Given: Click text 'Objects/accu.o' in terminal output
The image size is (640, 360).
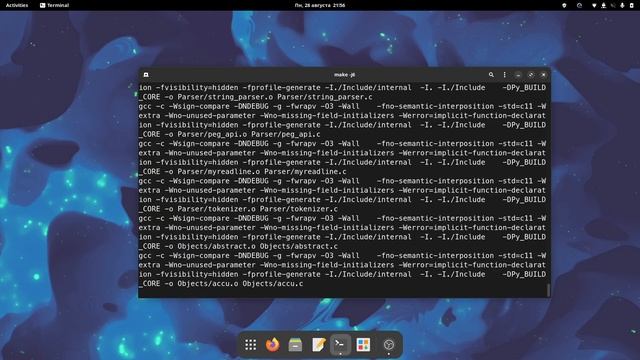Looking at the screenshot, I should tap(208, 284).
